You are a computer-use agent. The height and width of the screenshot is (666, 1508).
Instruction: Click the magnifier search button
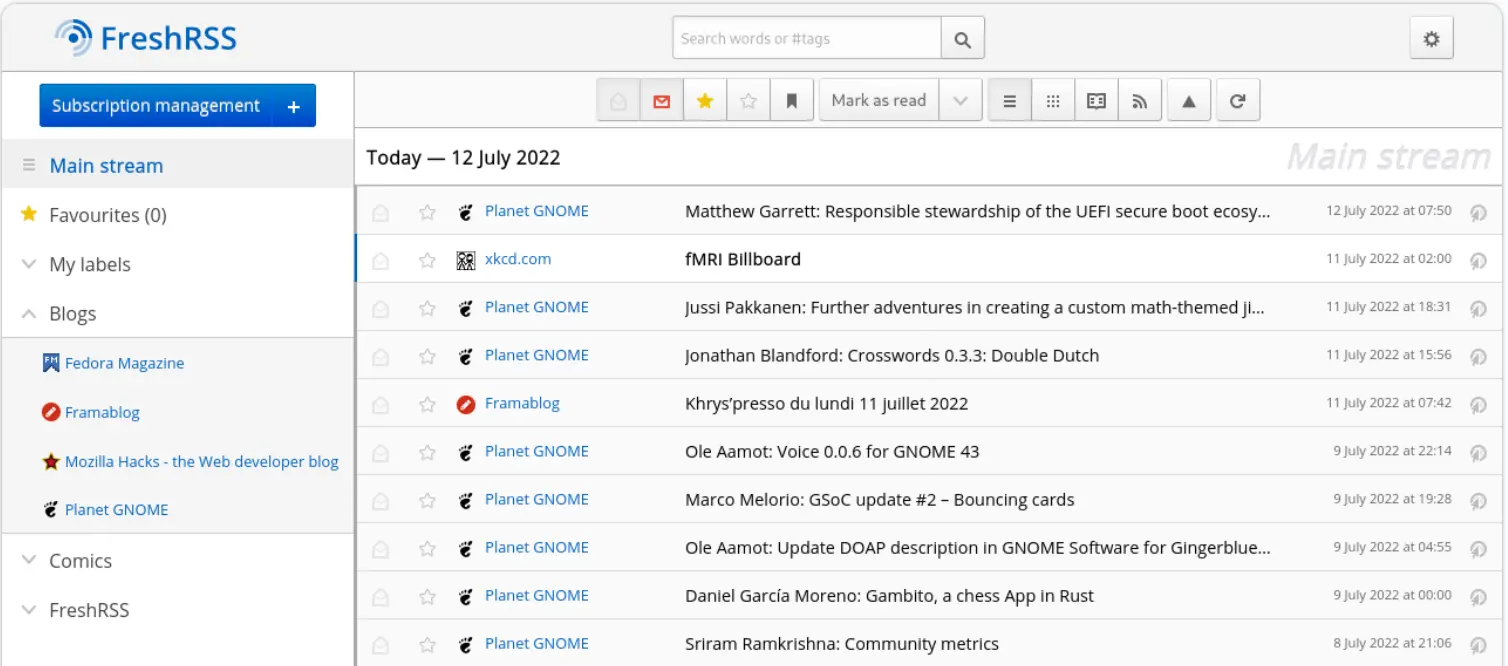tap(962, 39)
